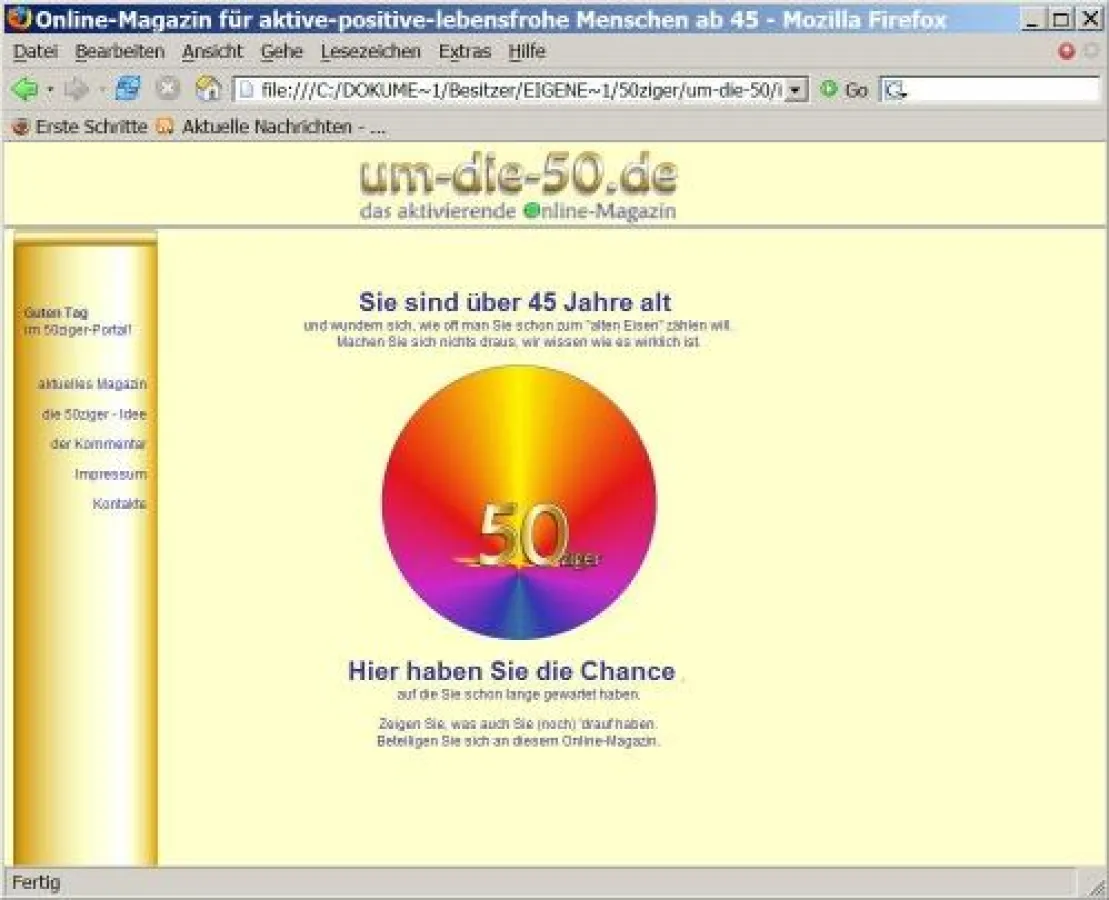Screen dimensions: 1109x900
Task: Open the Impressum page link
Action: (x=109, y=474)
